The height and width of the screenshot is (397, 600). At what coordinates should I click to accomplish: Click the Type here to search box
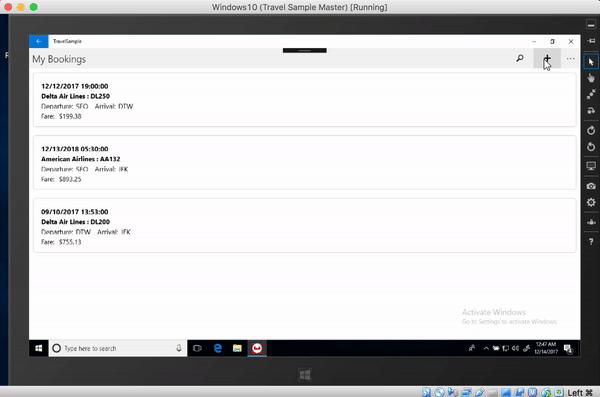[x=118, y=348]
